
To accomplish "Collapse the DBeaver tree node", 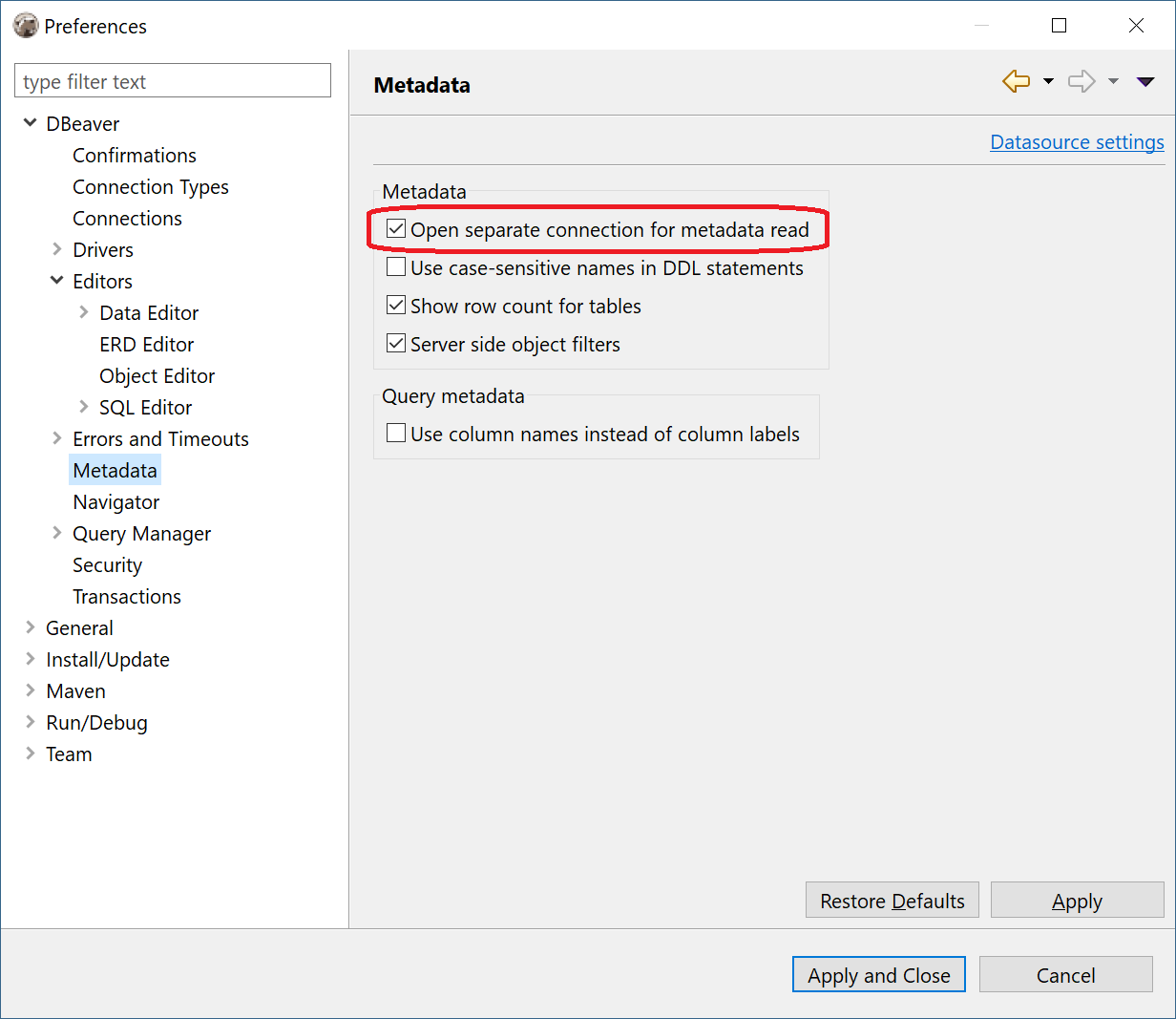I will coord(31,123).
